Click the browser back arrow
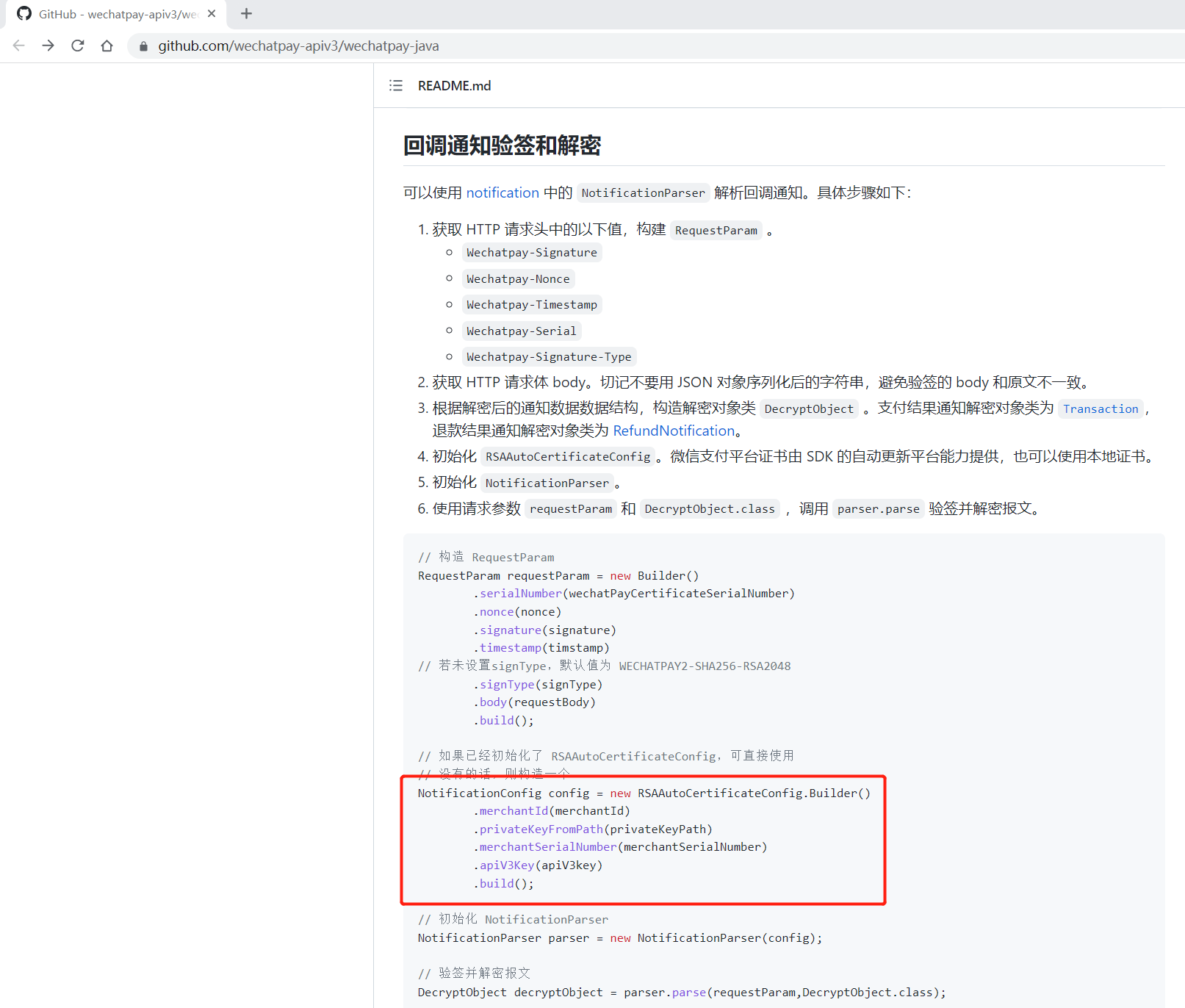 pos(19,46)
